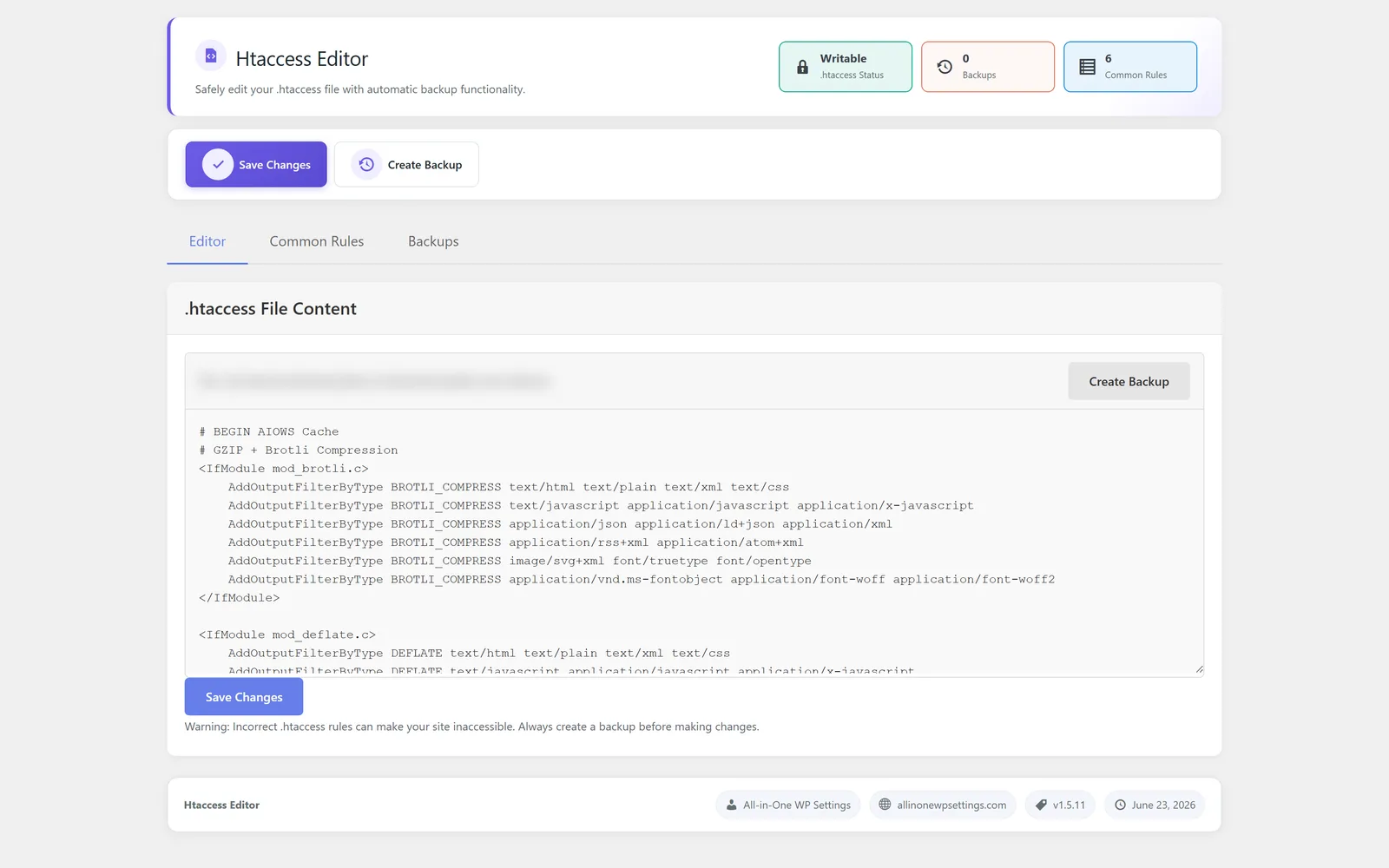Click checkmark icon in top Save Changes button
1389x868 pixels.
(218, 164)
